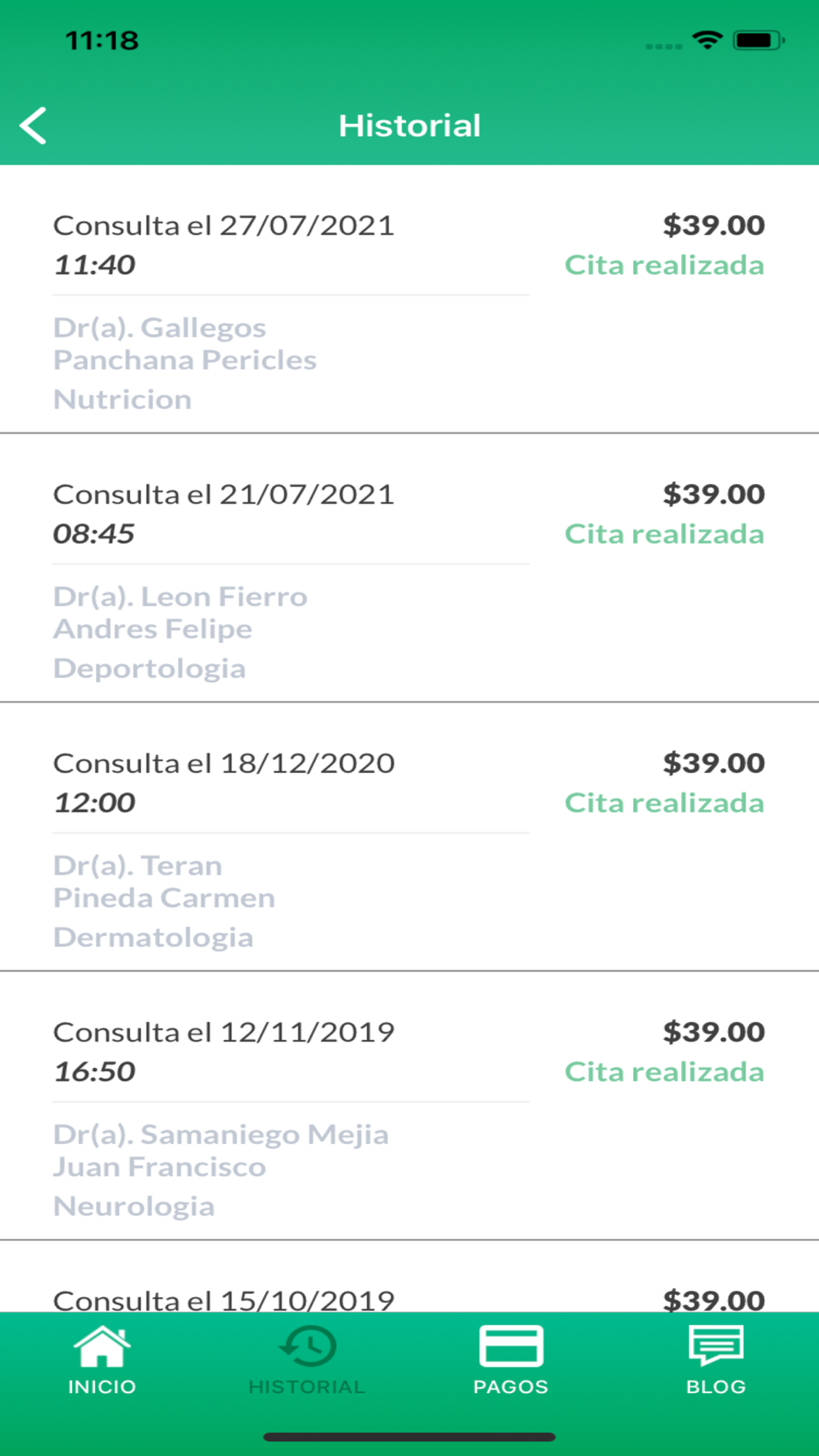
Task: Tap the Wi-Fi status icon
Action: pos(707,40)
